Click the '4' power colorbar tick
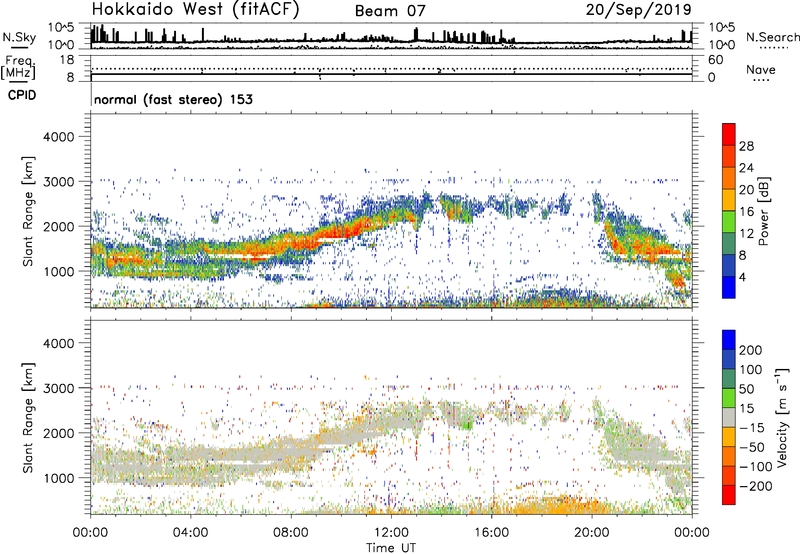 pyautogui.click(x=743, y=277)
